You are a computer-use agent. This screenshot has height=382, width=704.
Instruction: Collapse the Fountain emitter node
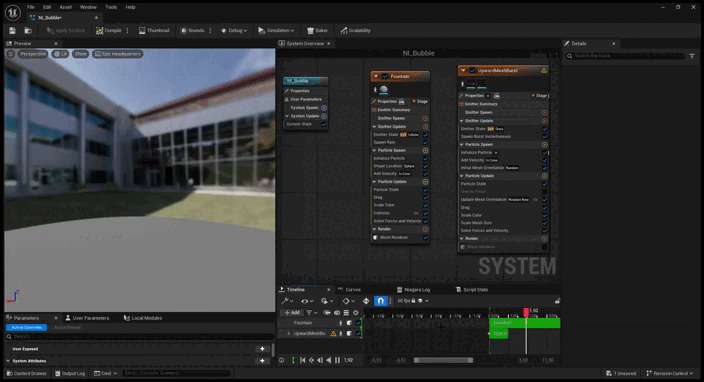[376, 76]
